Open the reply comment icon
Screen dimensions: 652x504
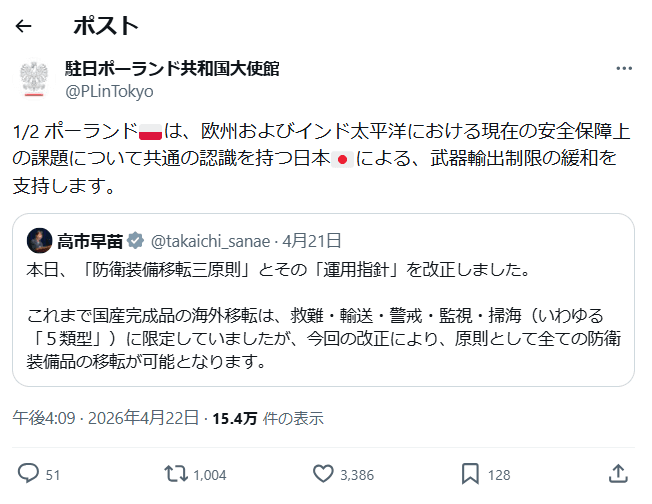tap(29, 473)
